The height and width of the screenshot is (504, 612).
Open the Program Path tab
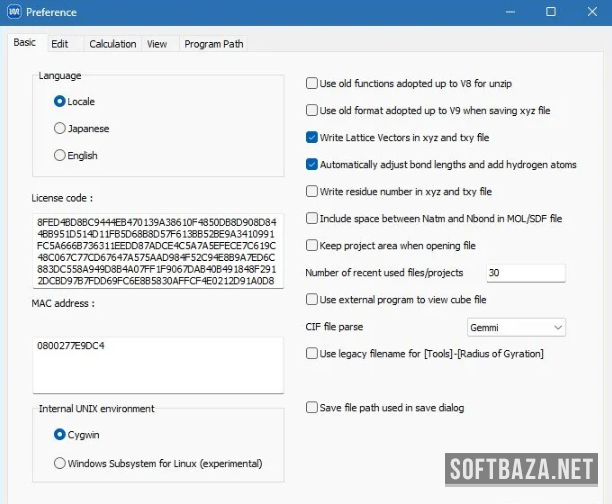(214, 44)
